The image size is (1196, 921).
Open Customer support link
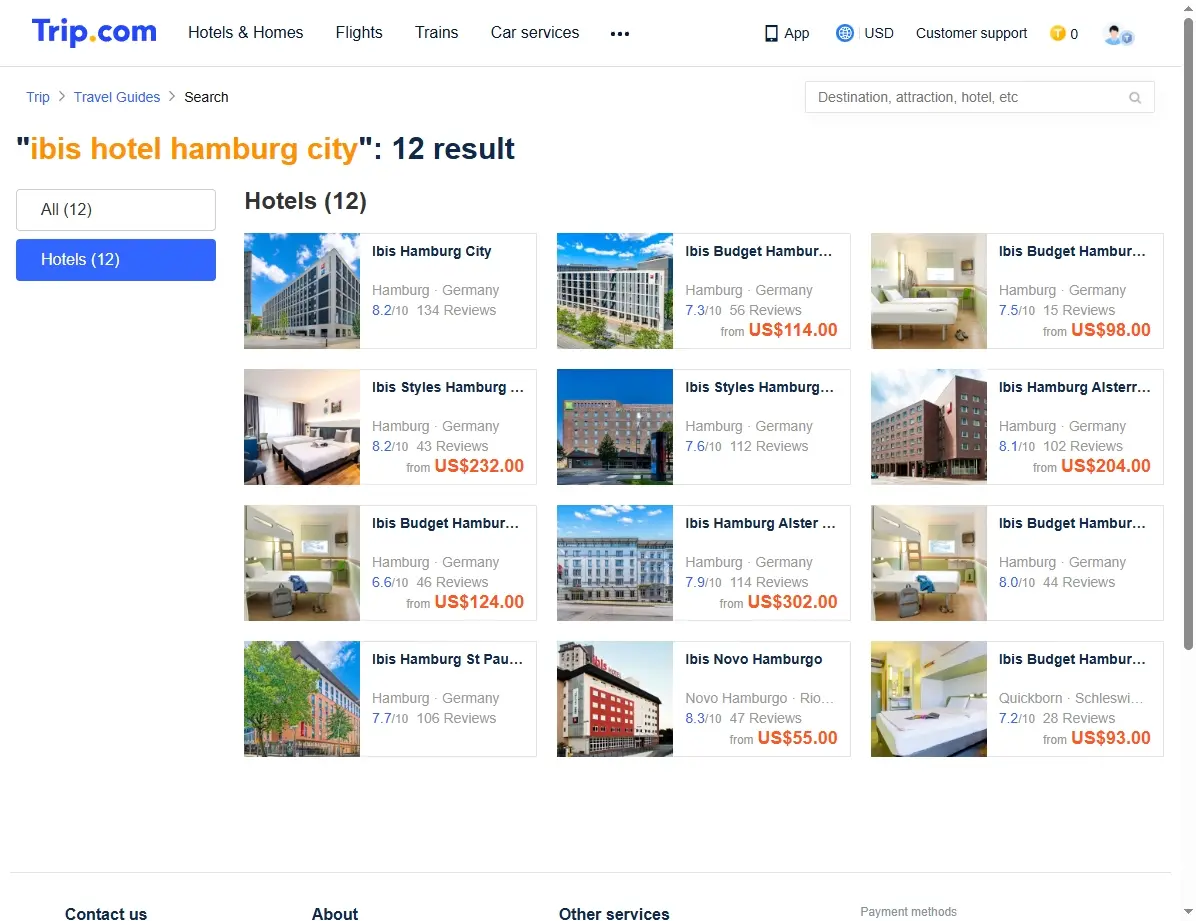coord(971,34)
